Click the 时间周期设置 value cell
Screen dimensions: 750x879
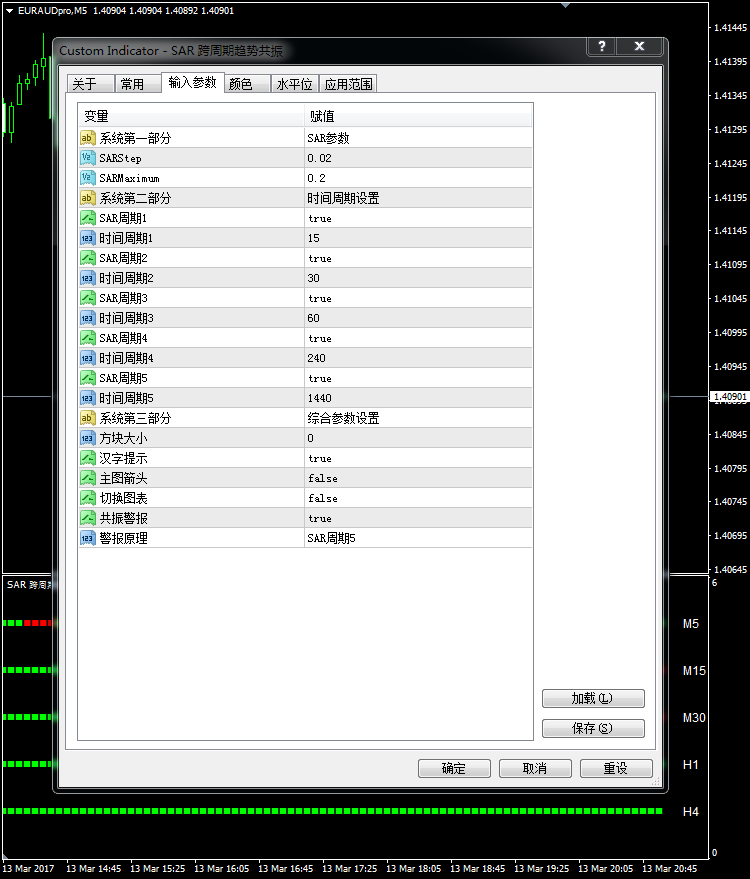click(418, 198)
